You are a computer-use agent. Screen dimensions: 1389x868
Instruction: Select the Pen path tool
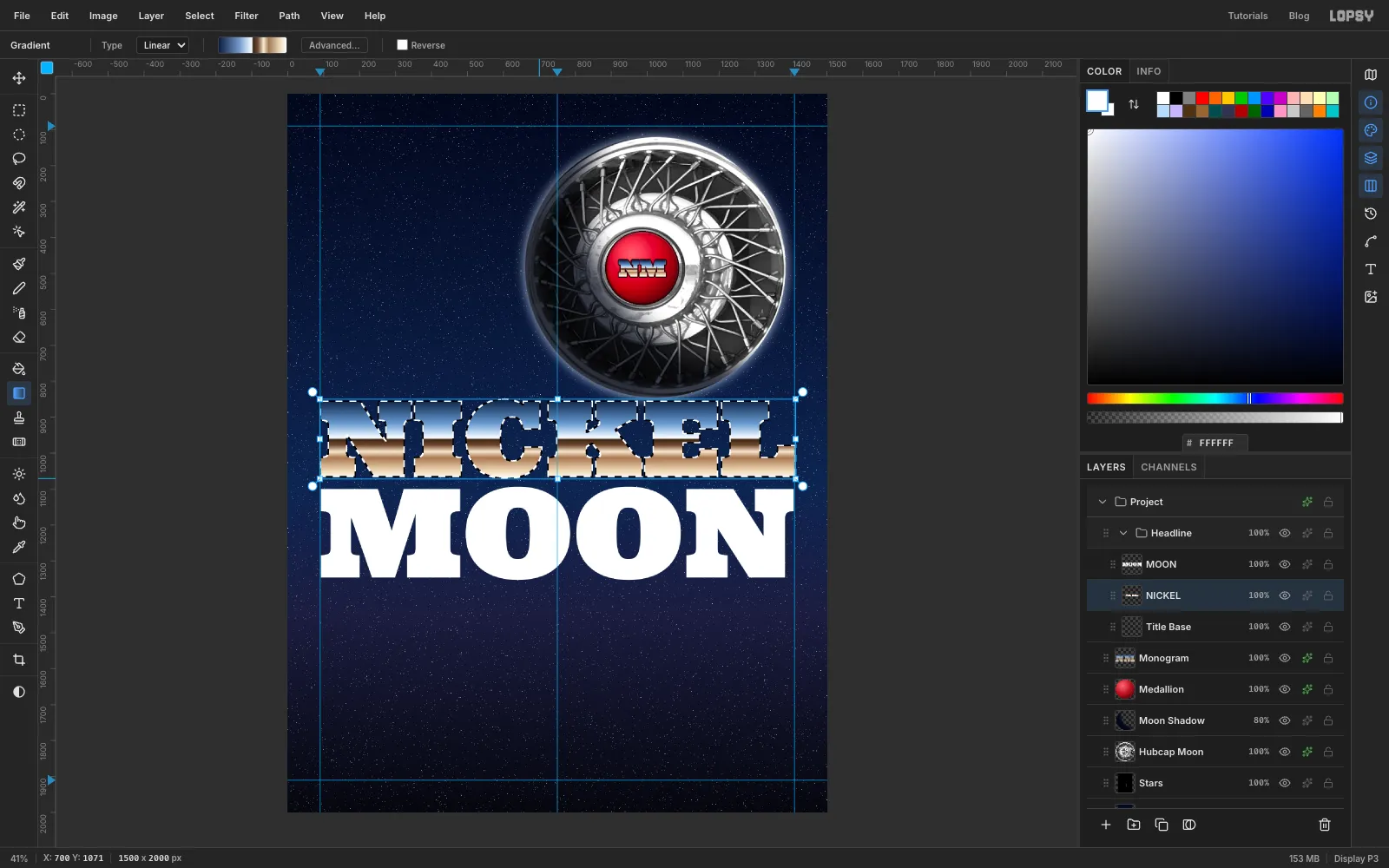[x=19, y=628]
